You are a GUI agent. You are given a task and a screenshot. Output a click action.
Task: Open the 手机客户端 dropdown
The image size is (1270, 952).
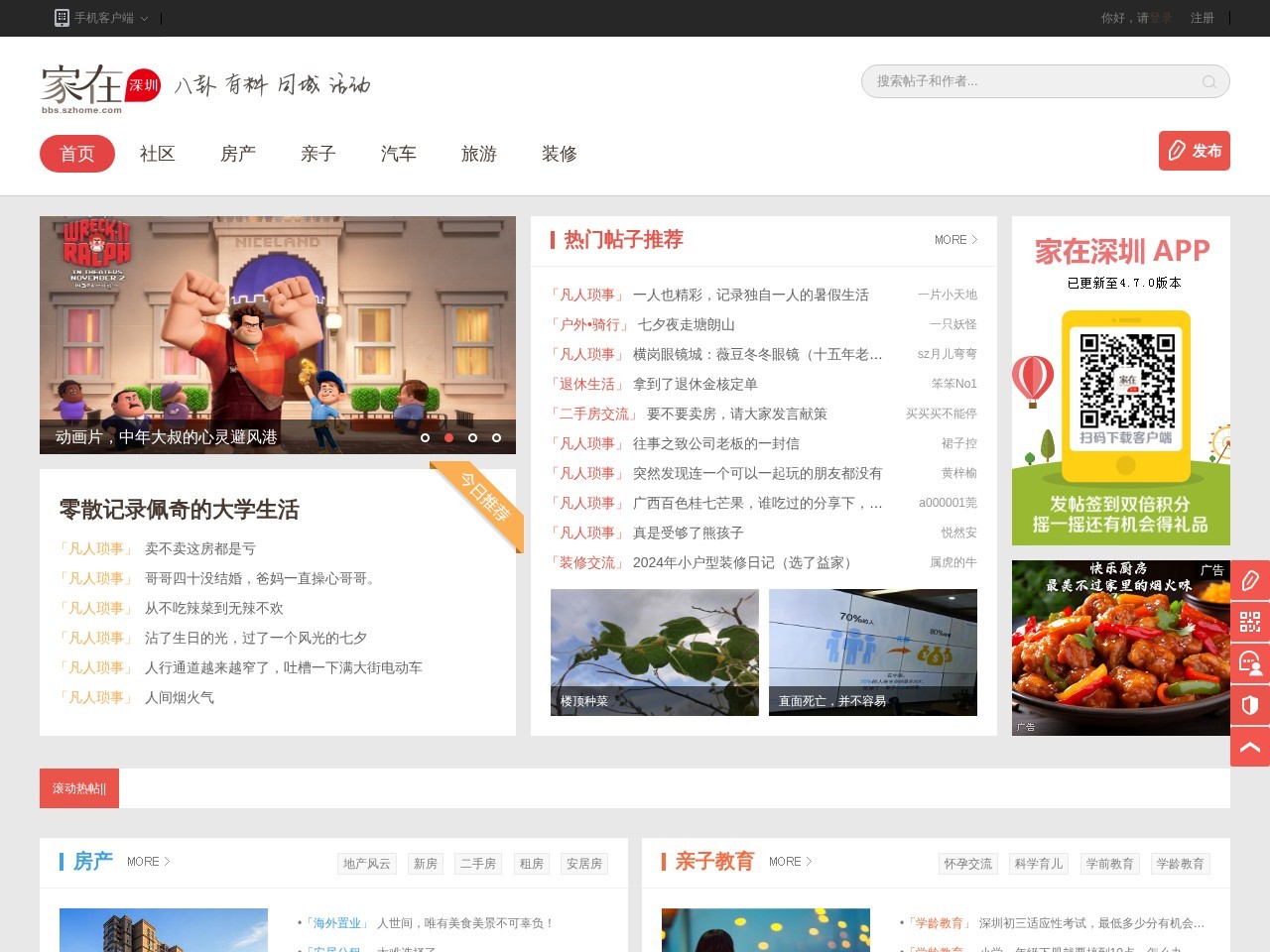[104, 18]
